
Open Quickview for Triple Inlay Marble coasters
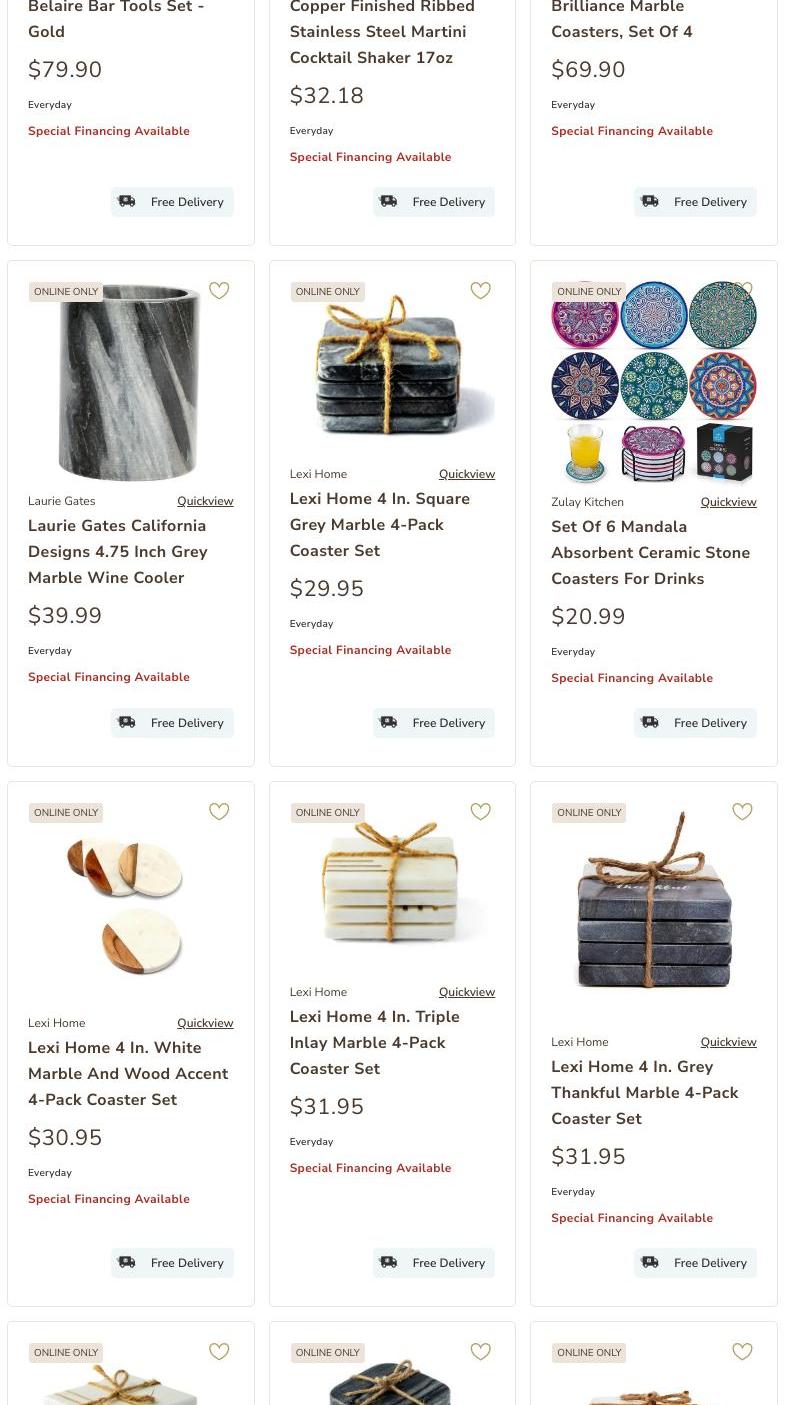click(466, 992)
